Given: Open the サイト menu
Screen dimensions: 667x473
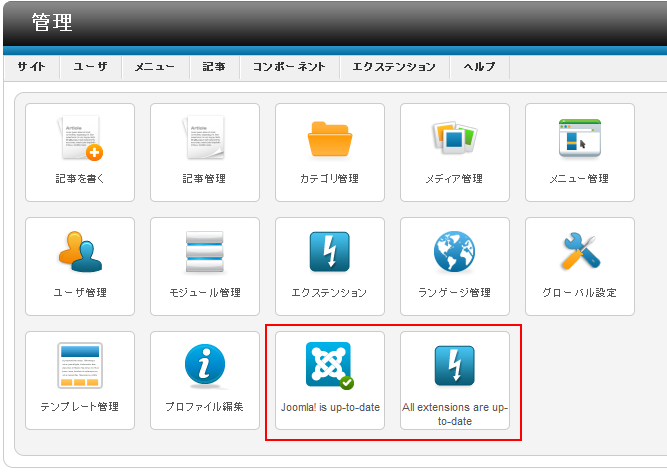Looking at the screenshot, I should pyautogui.click(x=31, y=67).
